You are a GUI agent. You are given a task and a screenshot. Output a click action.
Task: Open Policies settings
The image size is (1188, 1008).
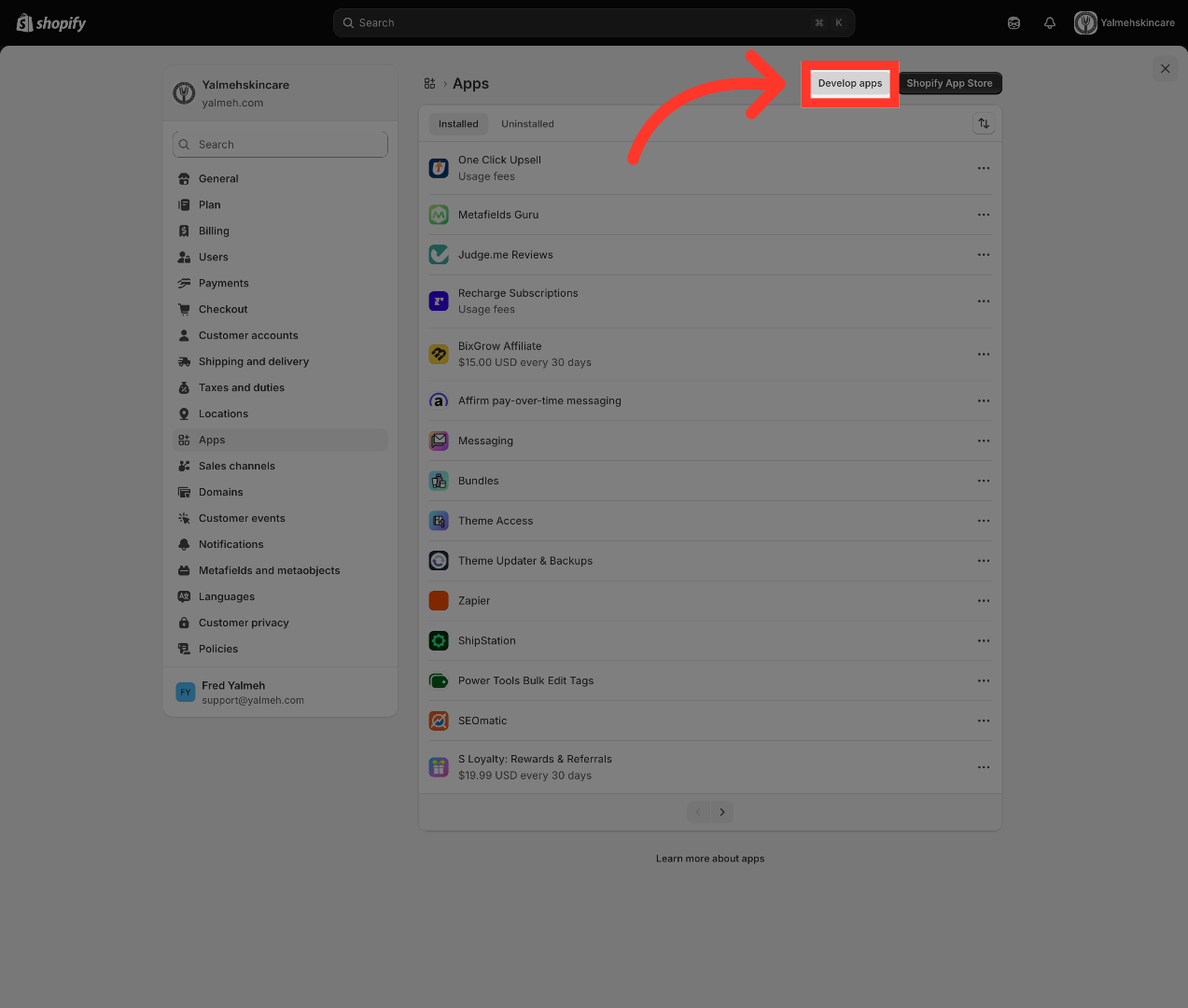tap(280, 649)
